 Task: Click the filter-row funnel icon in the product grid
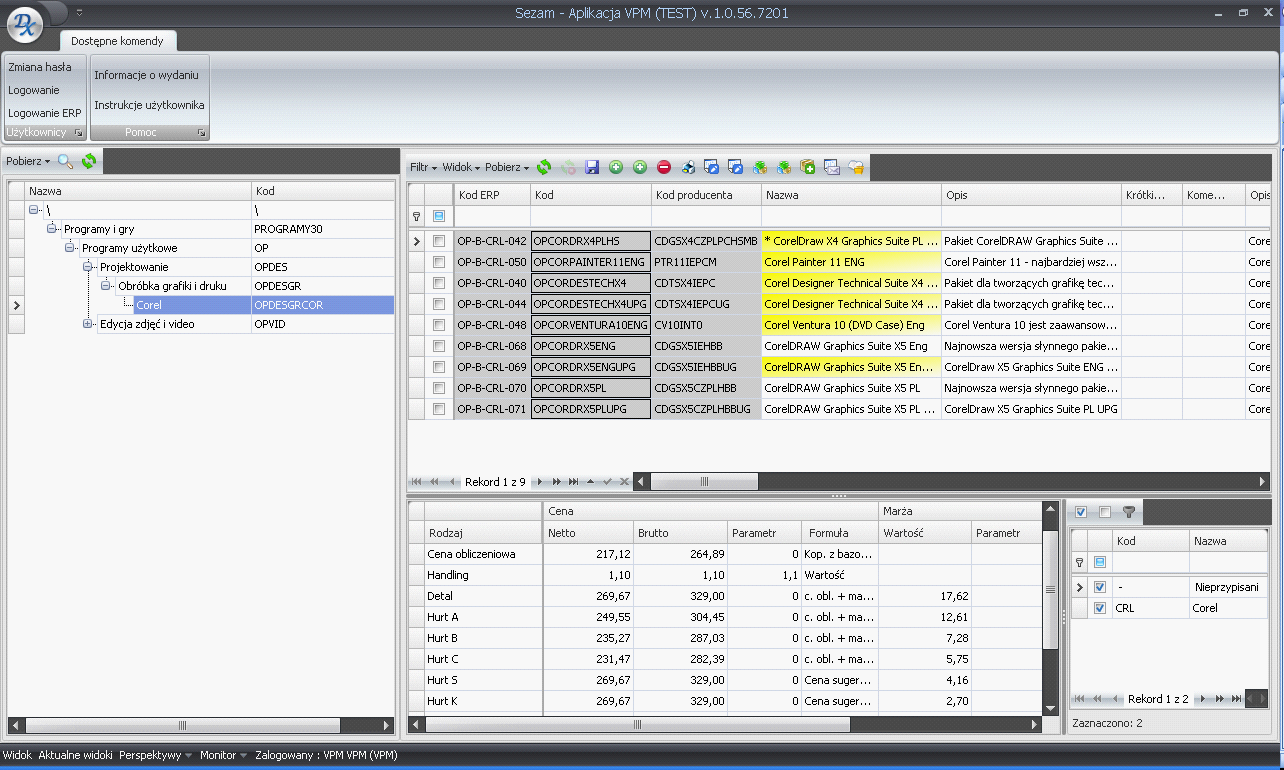pos(417,216)
